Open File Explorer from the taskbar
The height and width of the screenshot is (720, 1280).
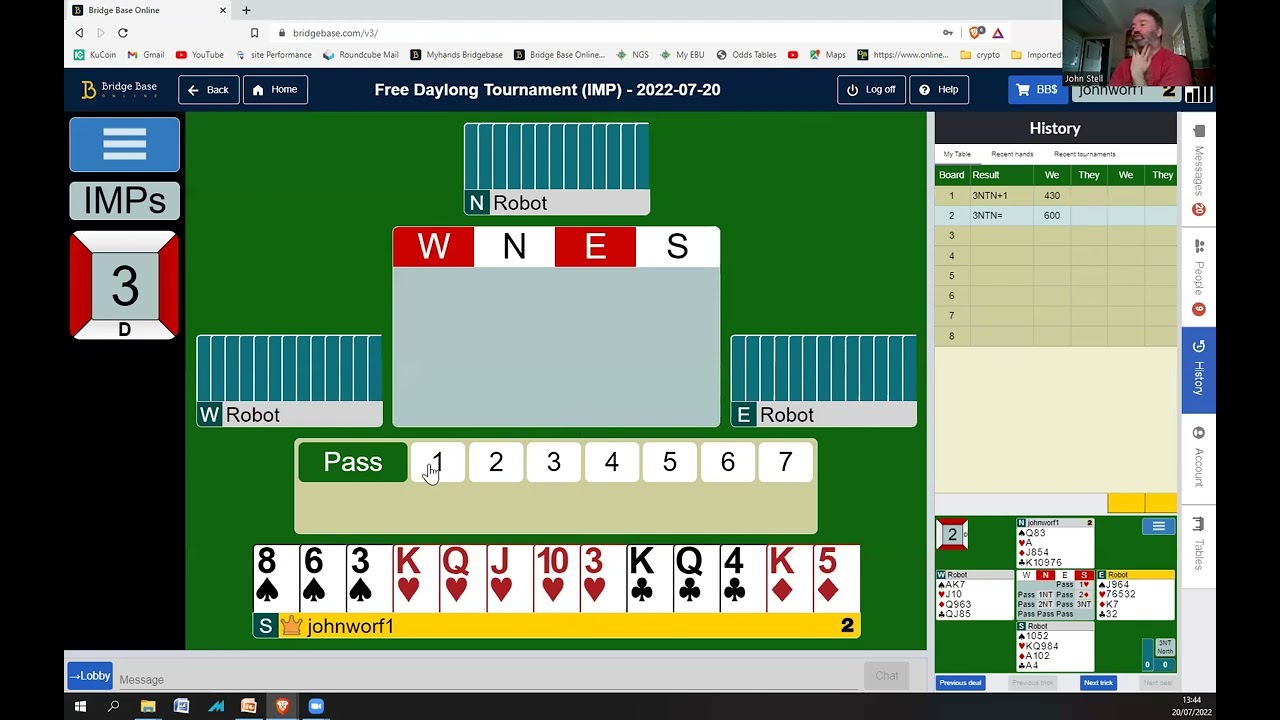point(148,707)
